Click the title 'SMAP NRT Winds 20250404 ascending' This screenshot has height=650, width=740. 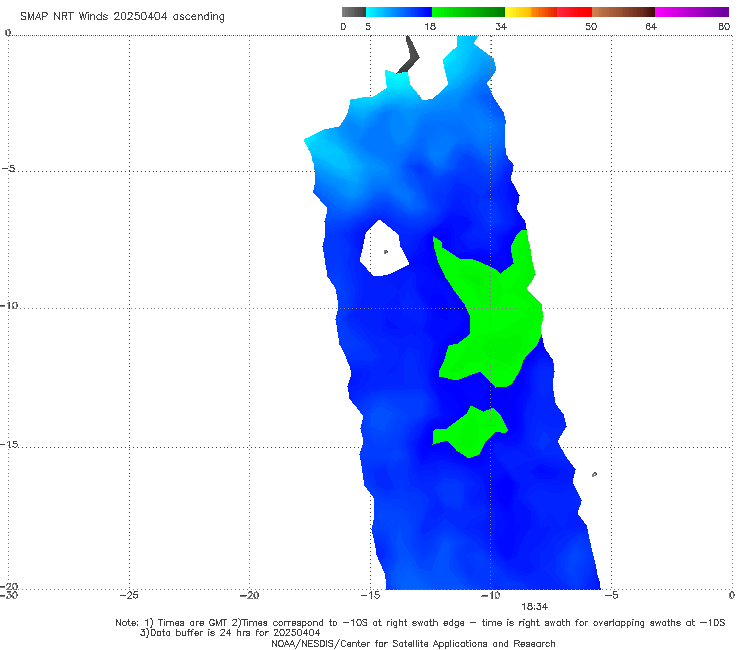click(x=122, y=17)
